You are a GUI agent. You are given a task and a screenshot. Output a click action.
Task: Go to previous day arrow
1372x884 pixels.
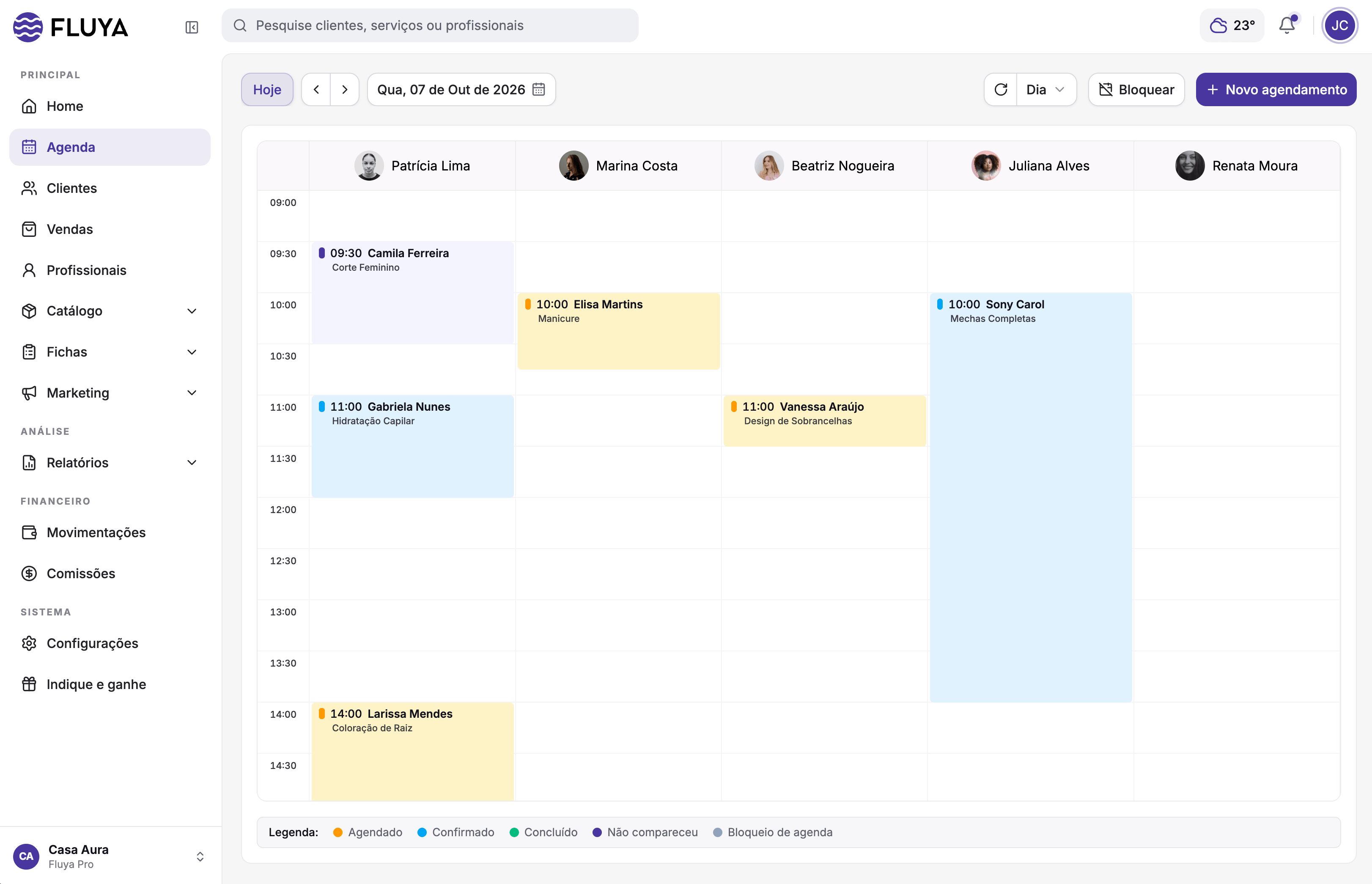tap(316, 90)
